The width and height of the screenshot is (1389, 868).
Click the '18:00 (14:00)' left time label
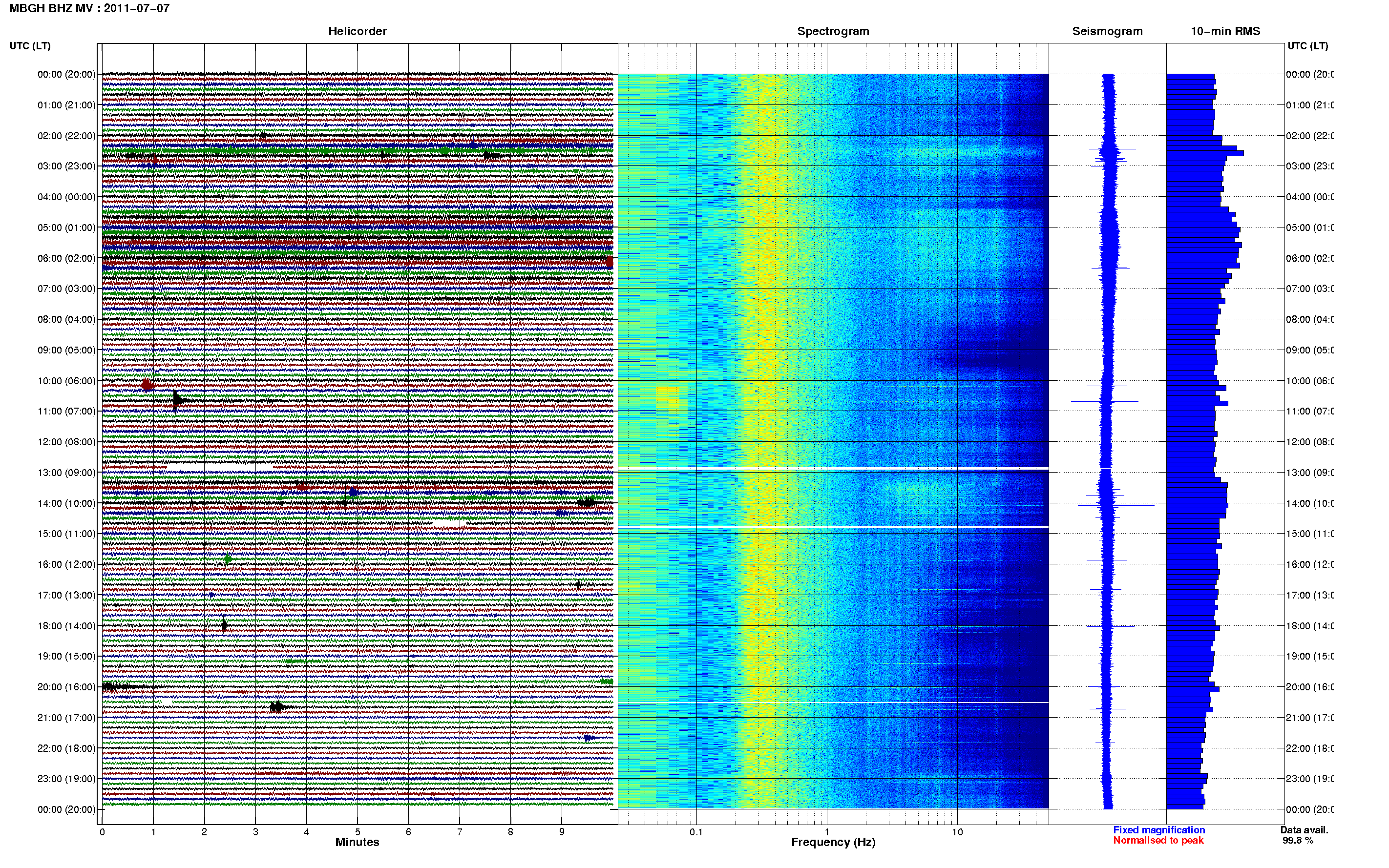pyautogui.click(x=66, y=626)
